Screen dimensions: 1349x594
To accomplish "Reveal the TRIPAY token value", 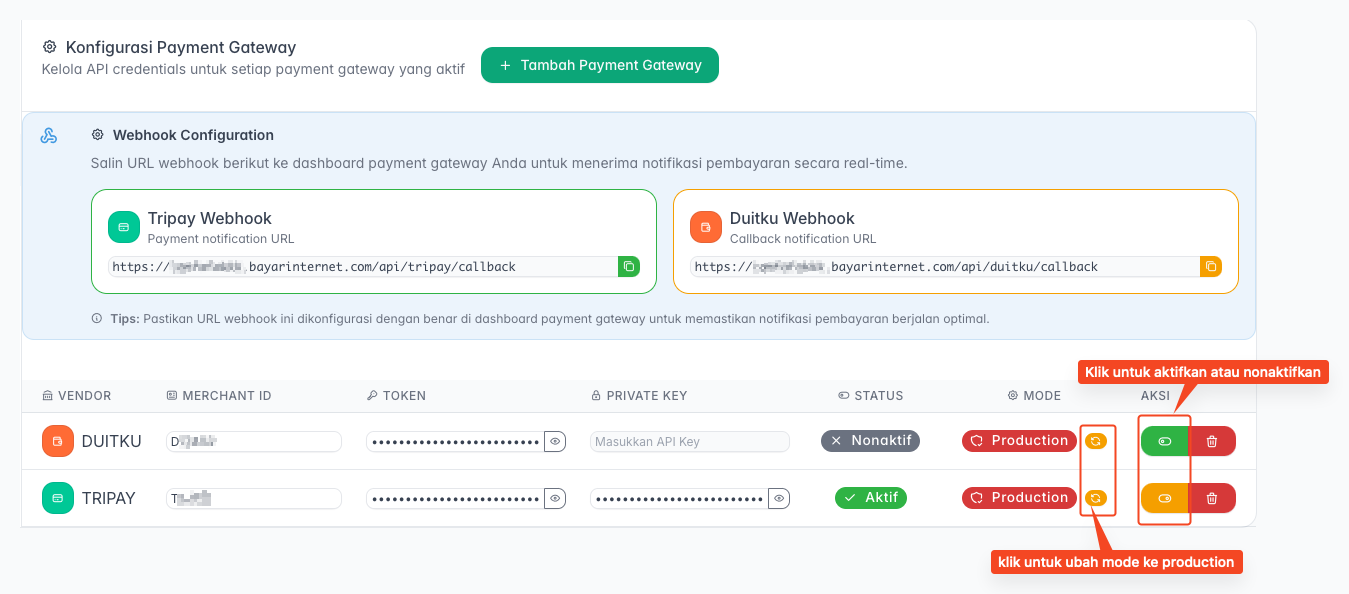I will [x=555, y=498].
